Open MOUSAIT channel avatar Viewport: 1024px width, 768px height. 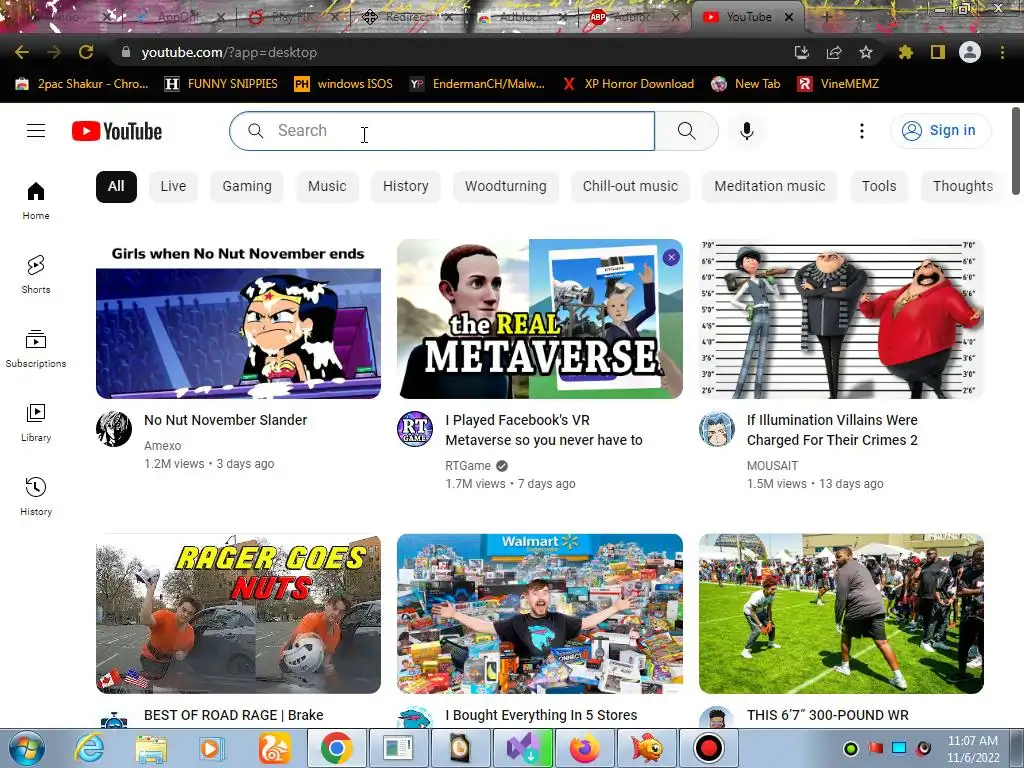(x=716, y=429)
